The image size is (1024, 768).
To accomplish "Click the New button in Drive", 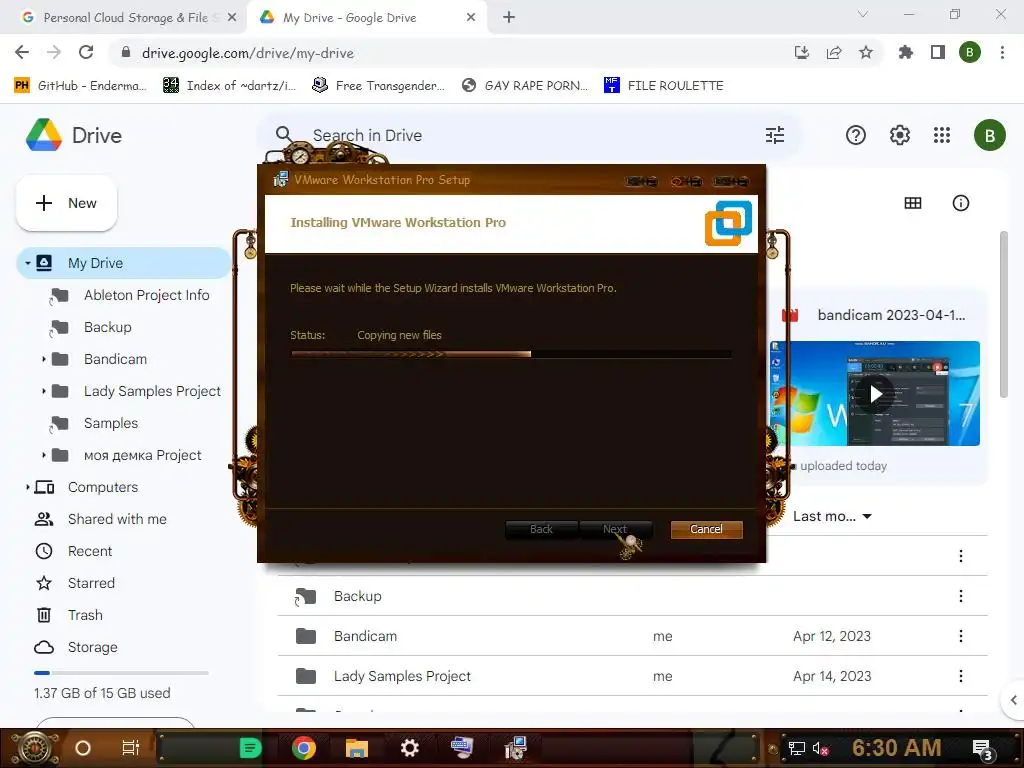I will point(66,203).
